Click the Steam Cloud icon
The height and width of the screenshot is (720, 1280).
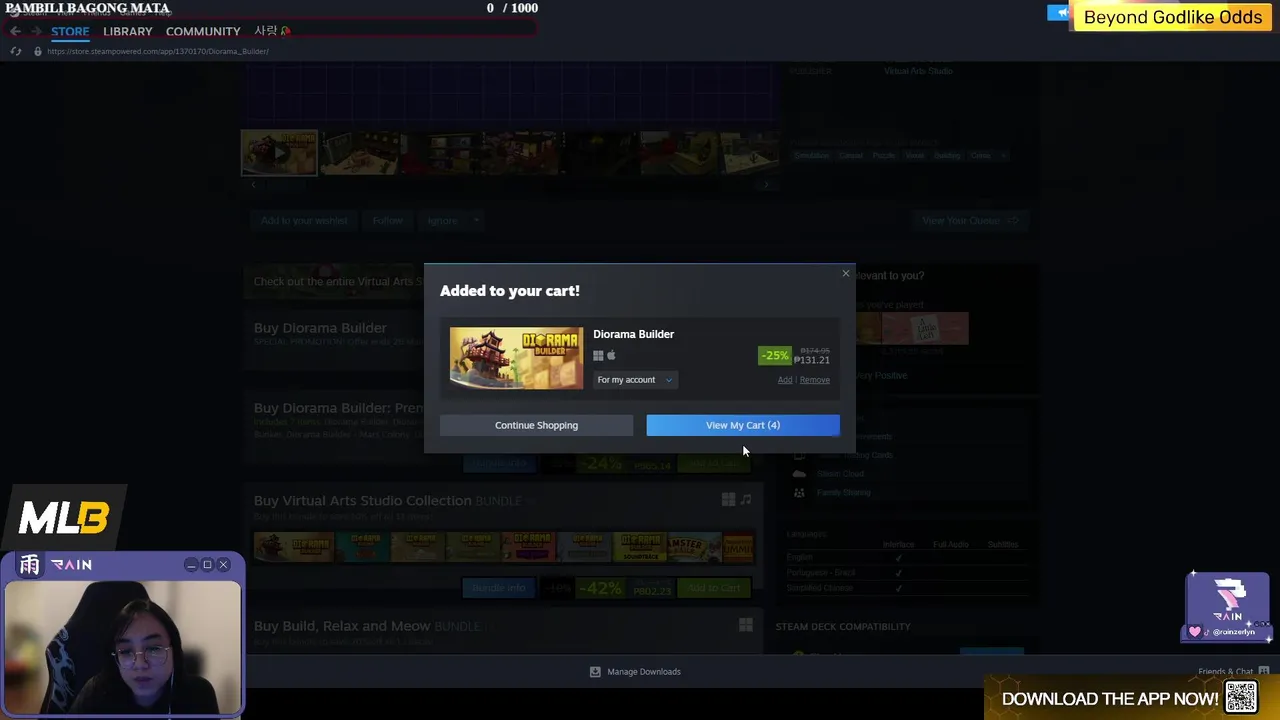[x=799, y=474]
